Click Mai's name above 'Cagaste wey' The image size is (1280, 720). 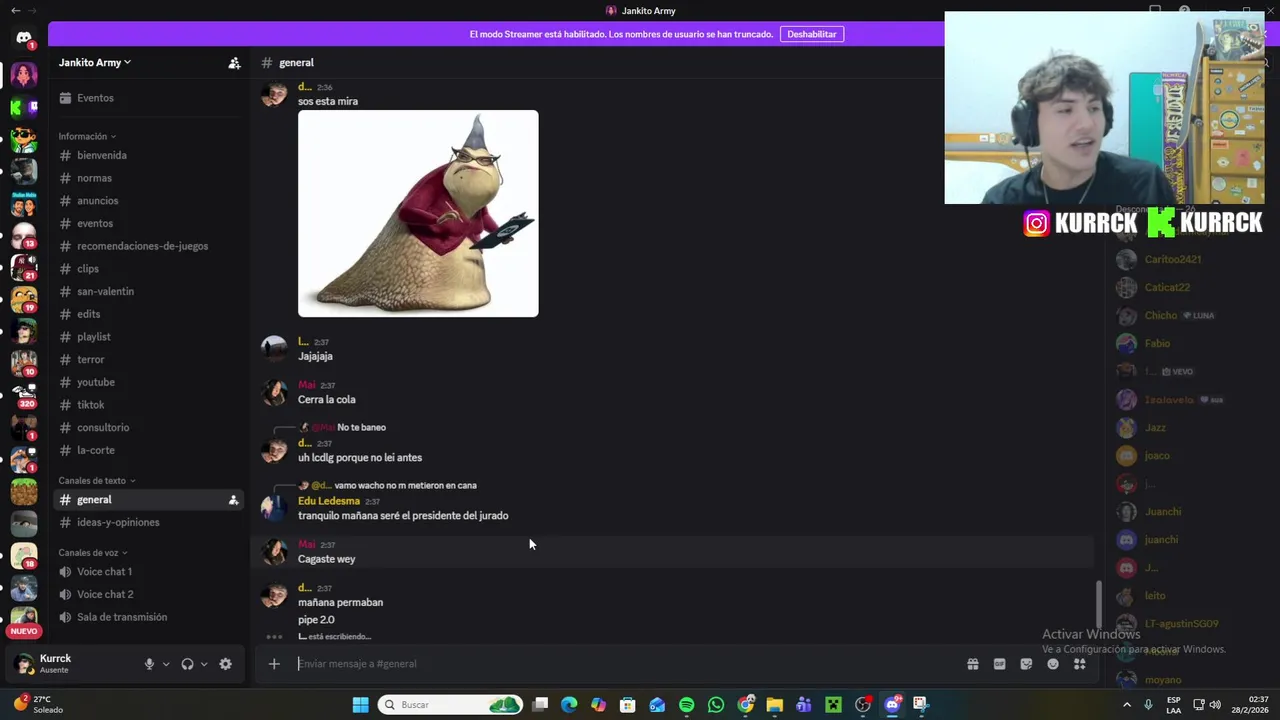[x=306, y=545]
